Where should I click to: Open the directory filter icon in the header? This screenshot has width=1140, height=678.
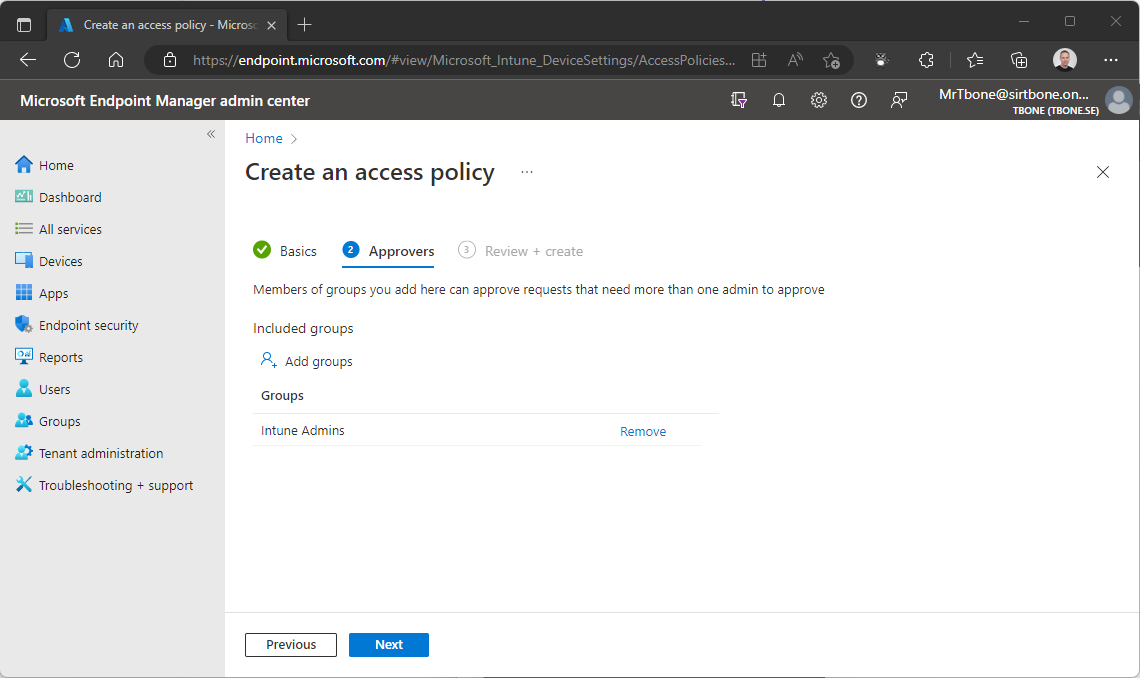[x=738, y=100]
